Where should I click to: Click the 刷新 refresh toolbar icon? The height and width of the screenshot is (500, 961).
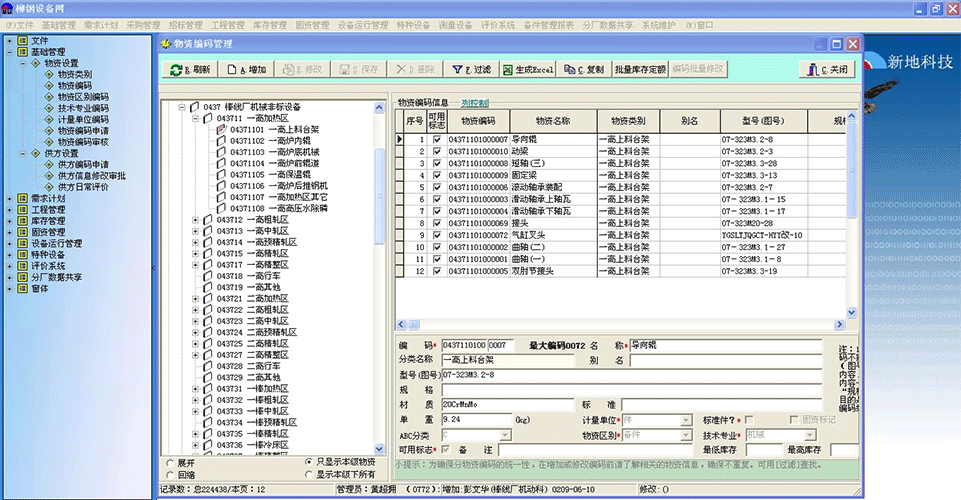pyautogui.click(x=176, y=71)
